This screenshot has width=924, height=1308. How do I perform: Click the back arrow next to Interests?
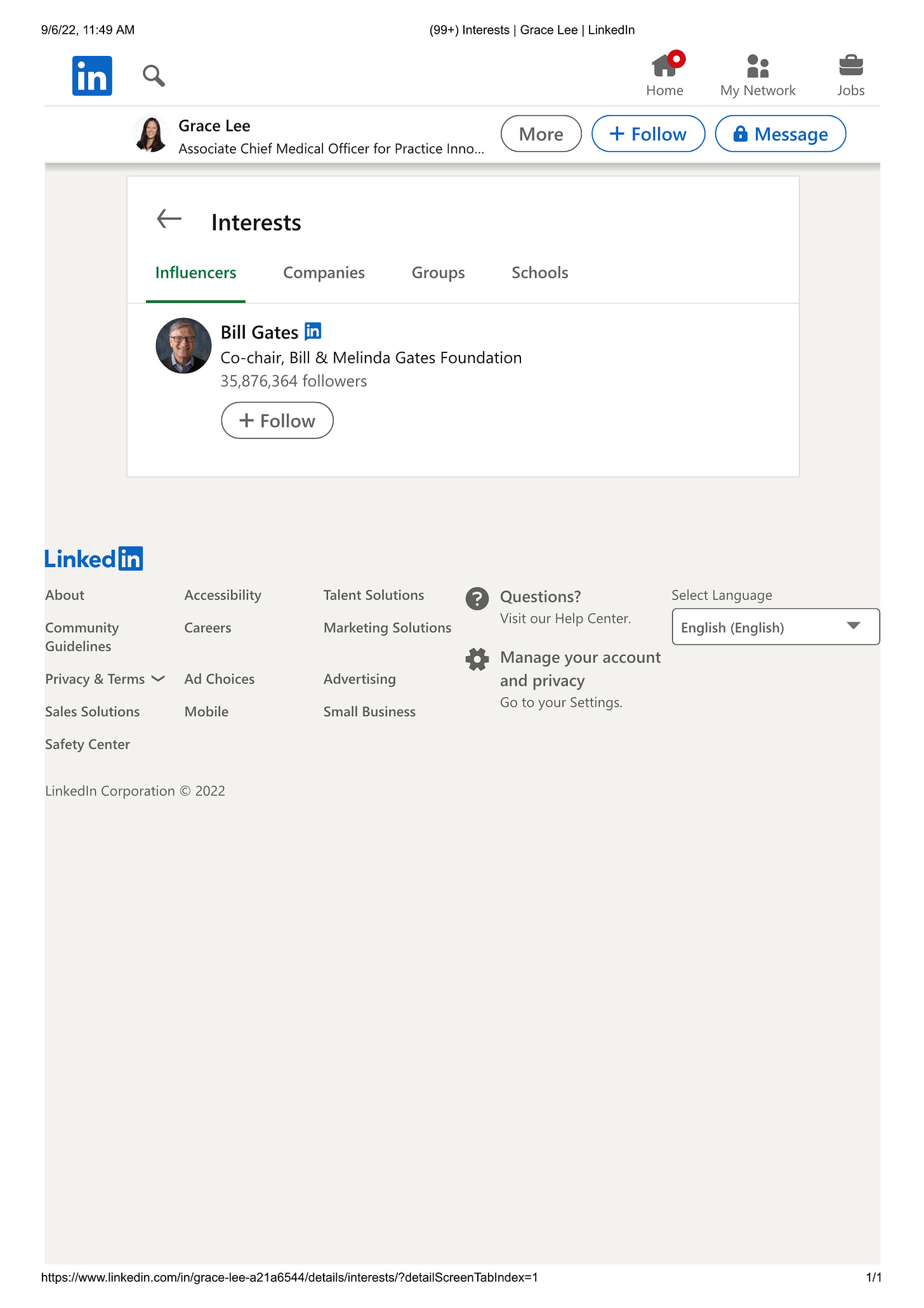click(x=169, y=219)
